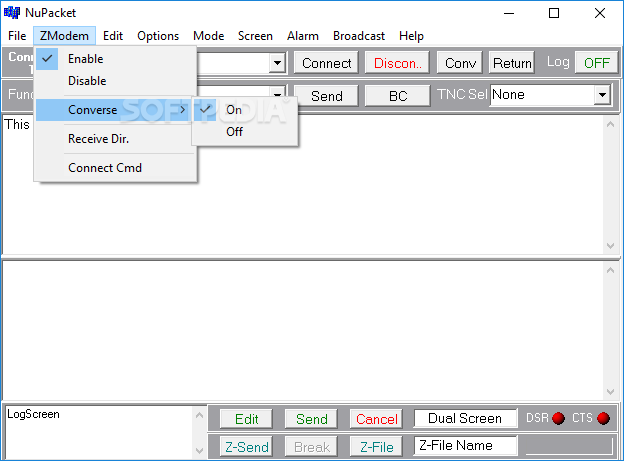Open the TNC Sel None dropdown
Screen dimensions: 624x461
pos(603,95)
